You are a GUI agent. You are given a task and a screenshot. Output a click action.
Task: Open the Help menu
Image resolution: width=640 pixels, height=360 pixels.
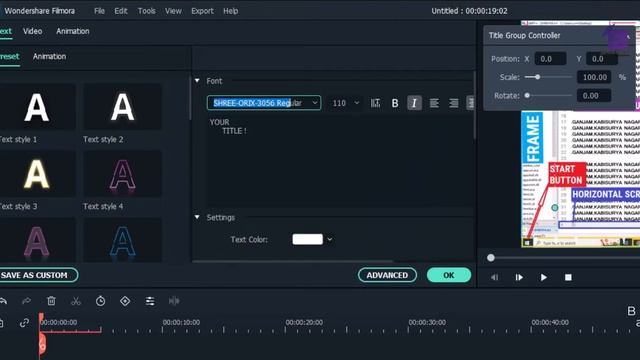(231, 11)
